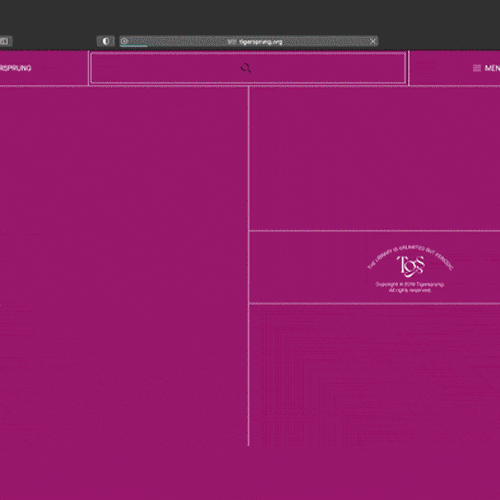
Task: Click the curved library tagline text
Action: point(410,257)
